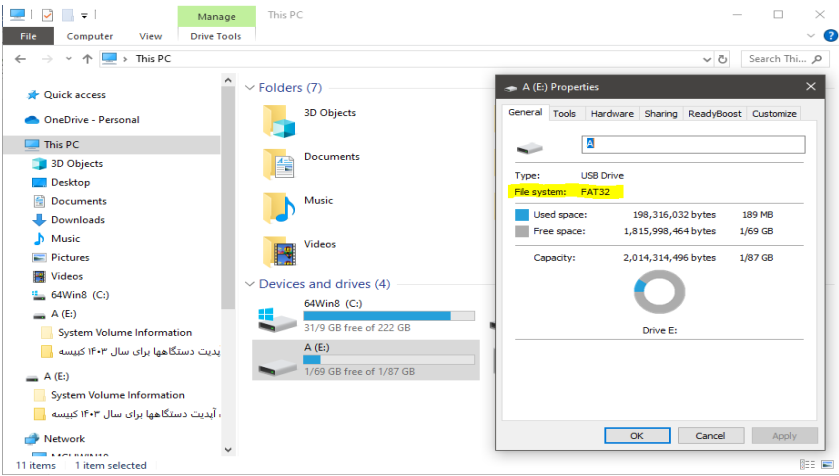The width and height of the screenshot is (839, 476).
Task: Select the A (E:) USB drive icon
Action: tap(277, 367)
